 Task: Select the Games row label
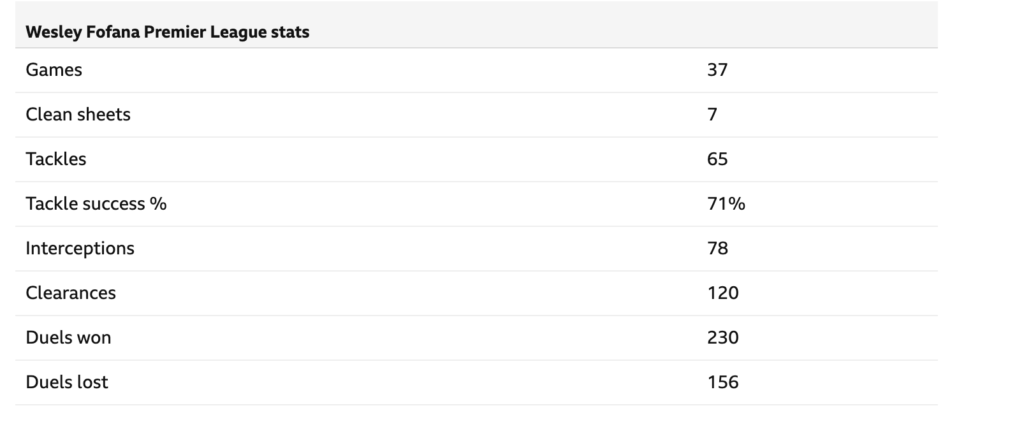(x=54, y=70)
